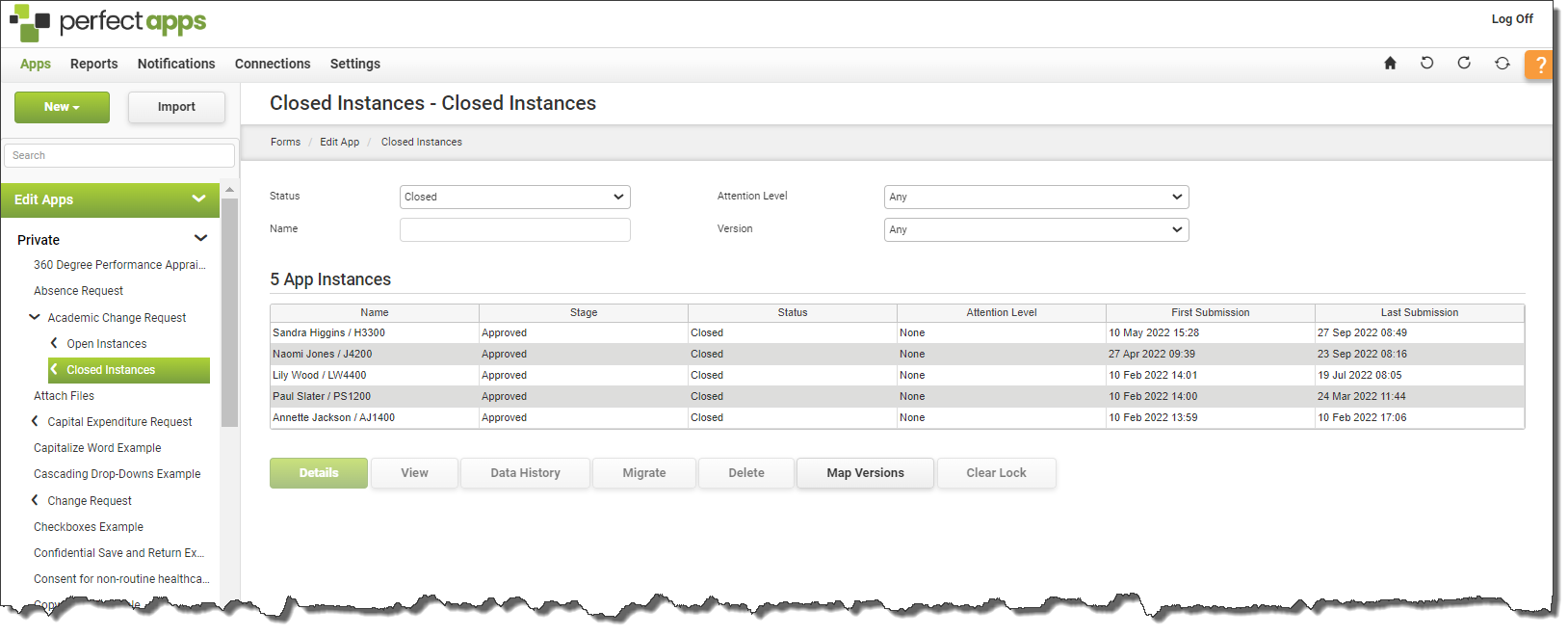The image size is (1568, 636).
Task: Click the chevron beside Change Request
Action: point(35,500)
